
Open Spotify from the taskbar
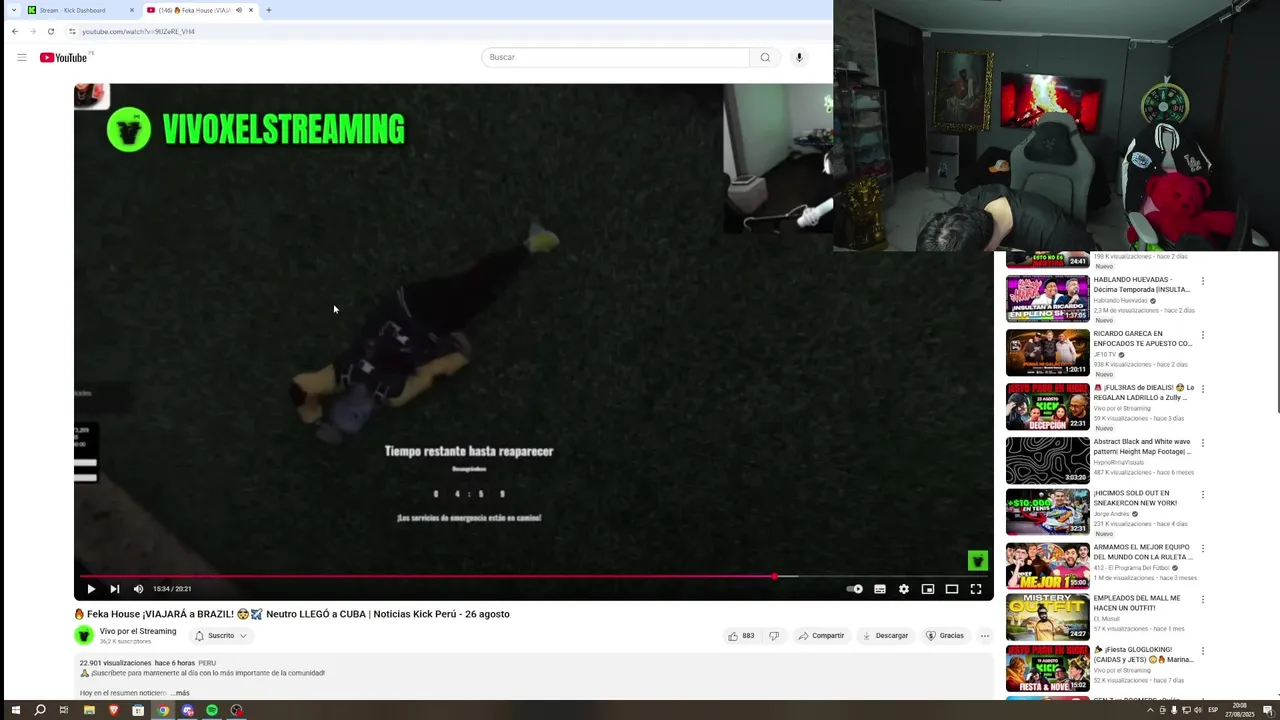212,710
